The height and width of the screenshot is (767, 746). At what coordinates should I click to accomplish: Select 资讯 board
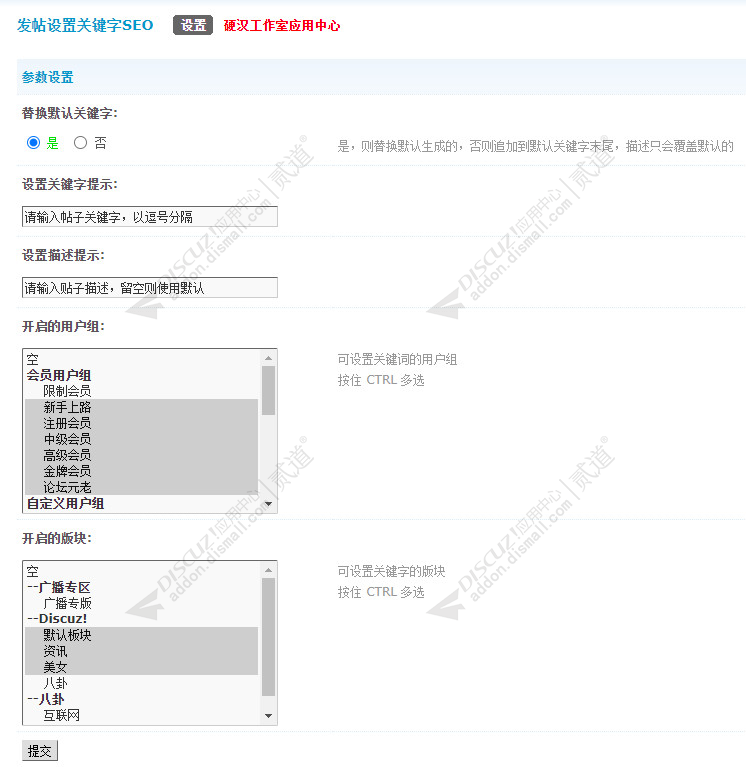point(141,651)
